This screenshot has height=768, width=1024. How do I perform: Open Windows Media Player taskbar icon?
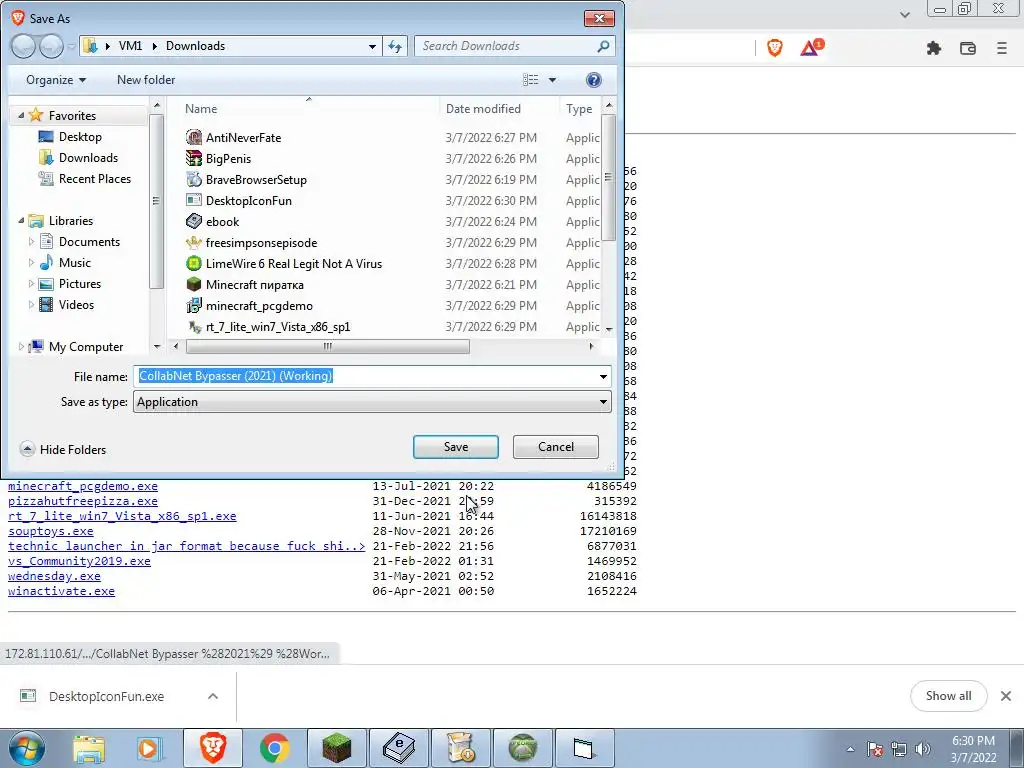pyautogui.click(x=150, y=748)
